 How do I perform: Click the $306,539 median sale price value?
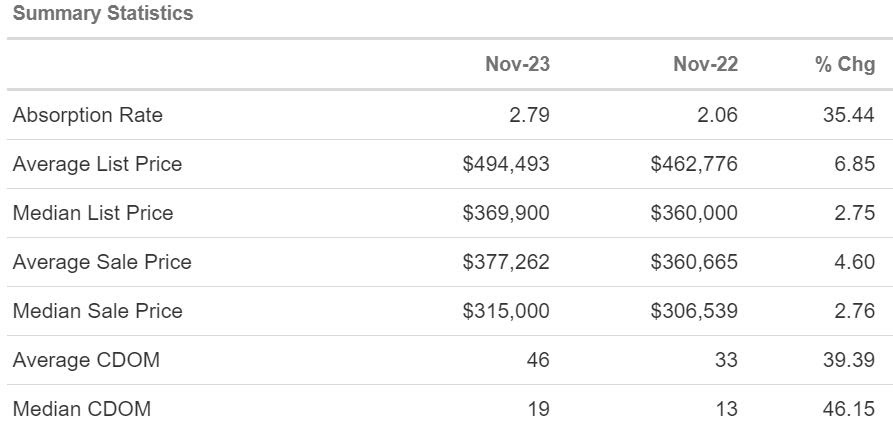point(694,311)
